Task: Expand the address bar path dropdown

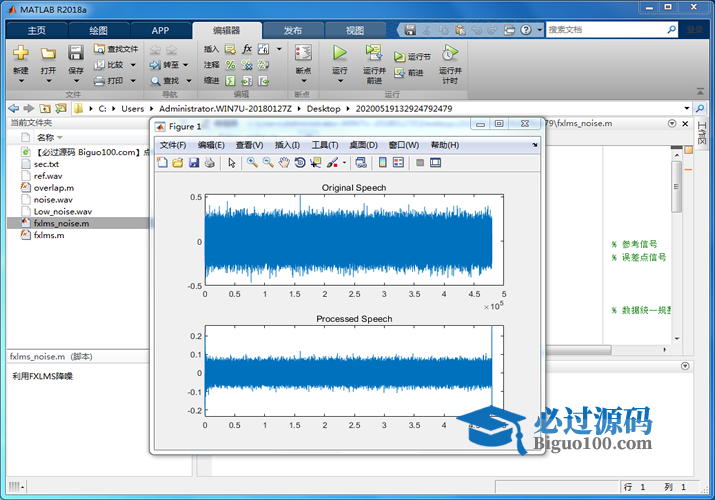Action: [687, 108]
